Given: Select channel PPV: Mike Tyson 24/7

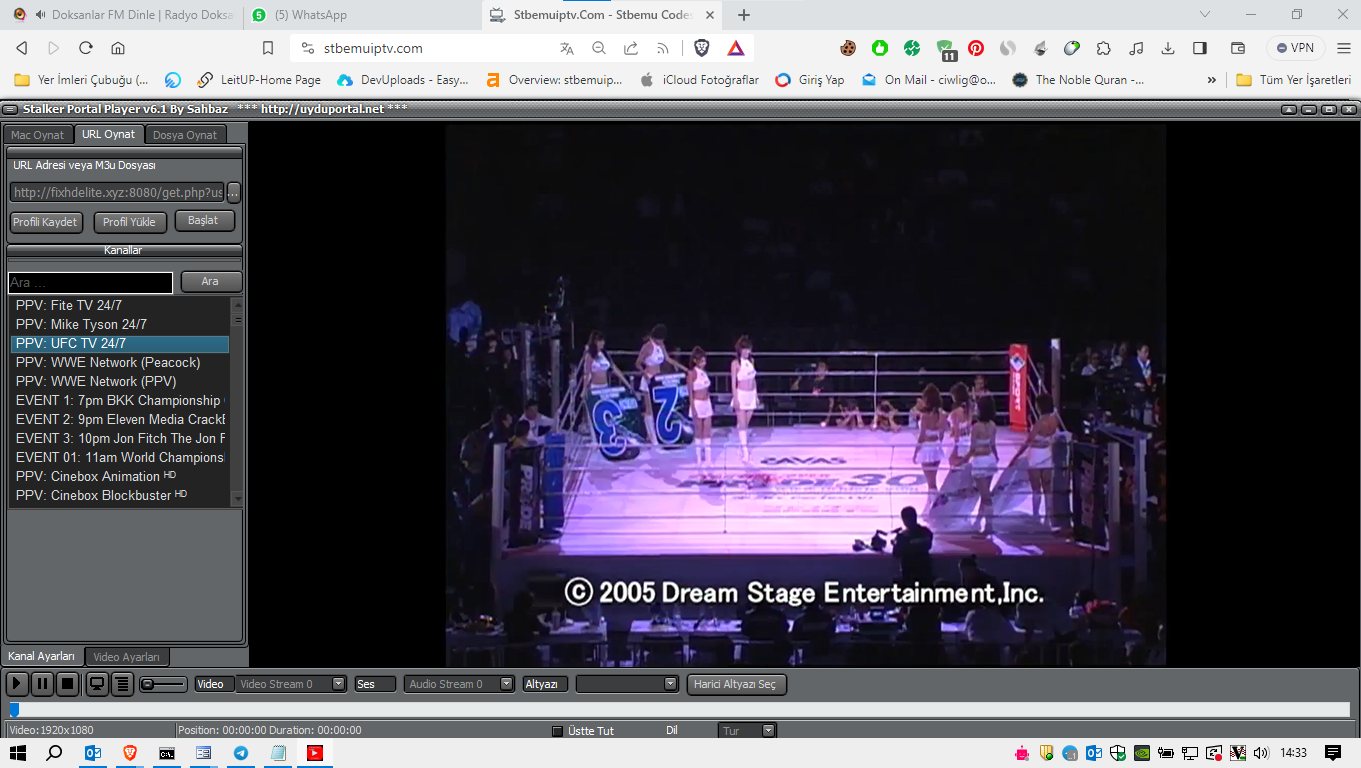Looking at the screenshot, I should [120, 325].
